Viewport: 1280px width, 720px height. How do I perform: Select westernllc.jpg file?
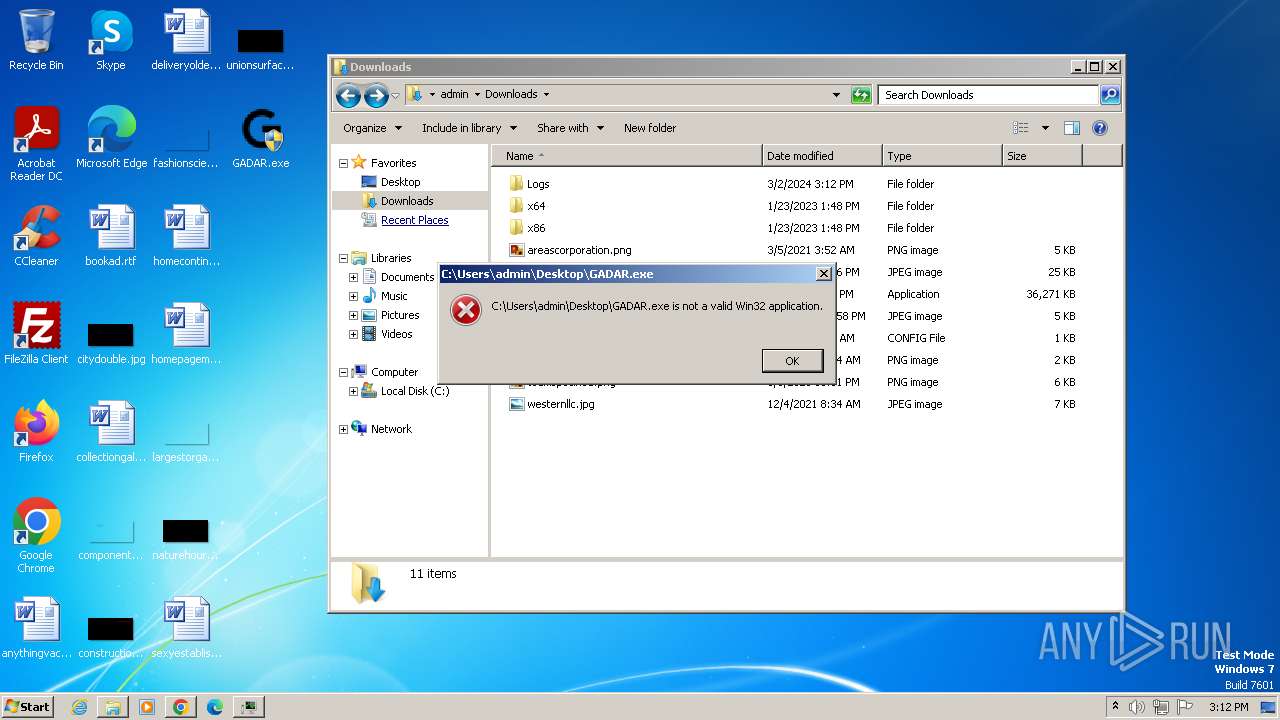pos(560,404)
